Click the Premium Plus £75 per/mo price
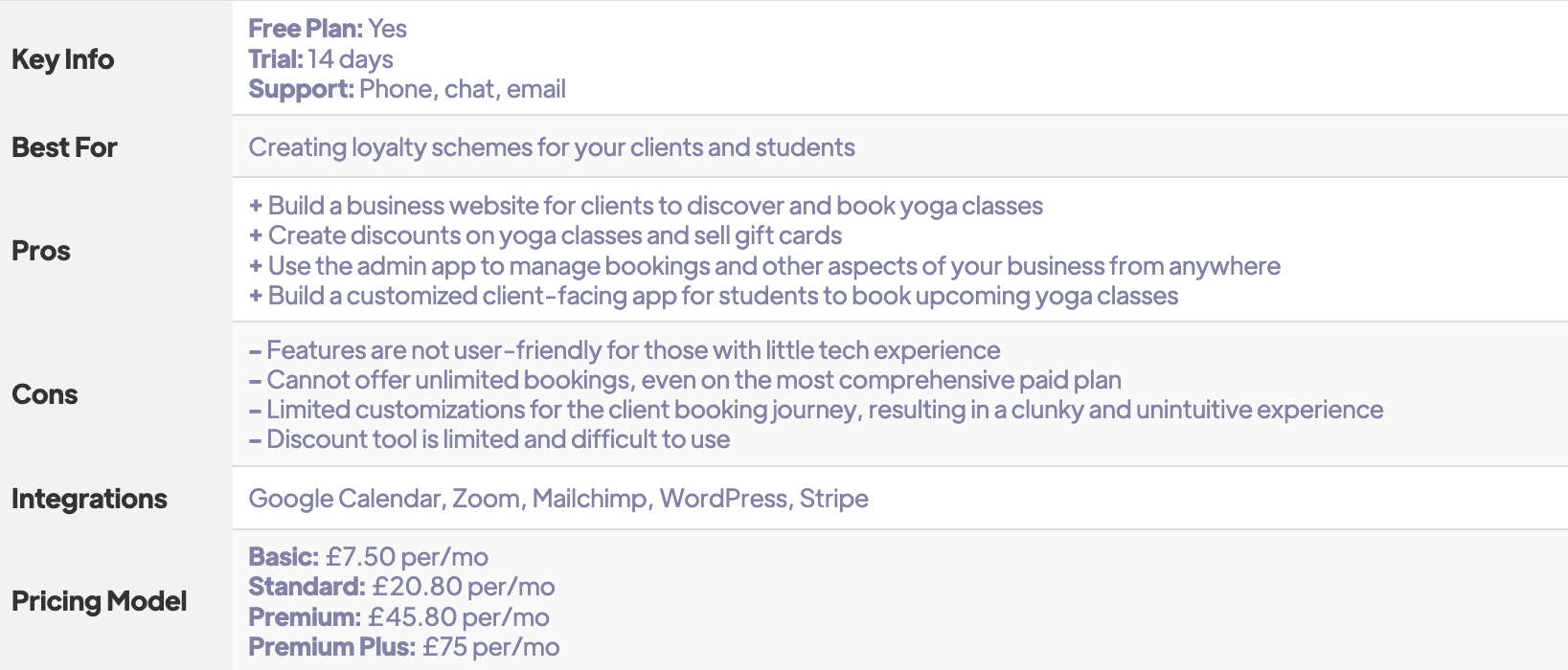This screenshot has height=670, width=1568. [404, 647]
